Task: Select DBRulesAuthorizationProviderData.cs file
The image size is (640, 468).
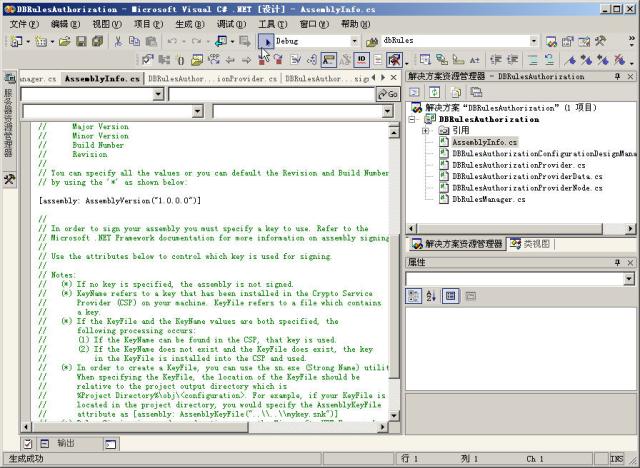Action: (x=527, y=176)
